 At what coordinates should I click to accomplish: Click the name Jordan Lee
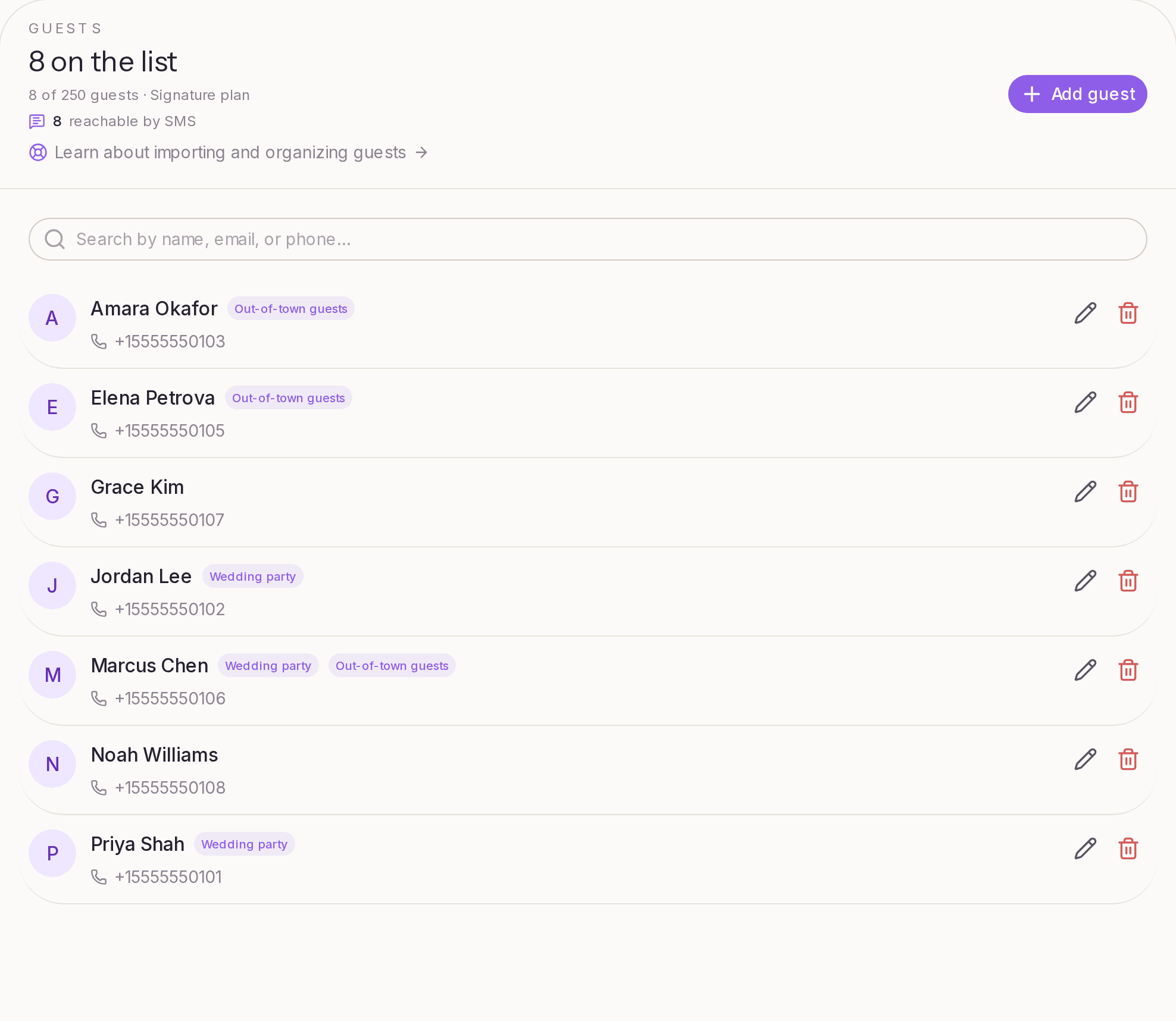tap(141, 577)
